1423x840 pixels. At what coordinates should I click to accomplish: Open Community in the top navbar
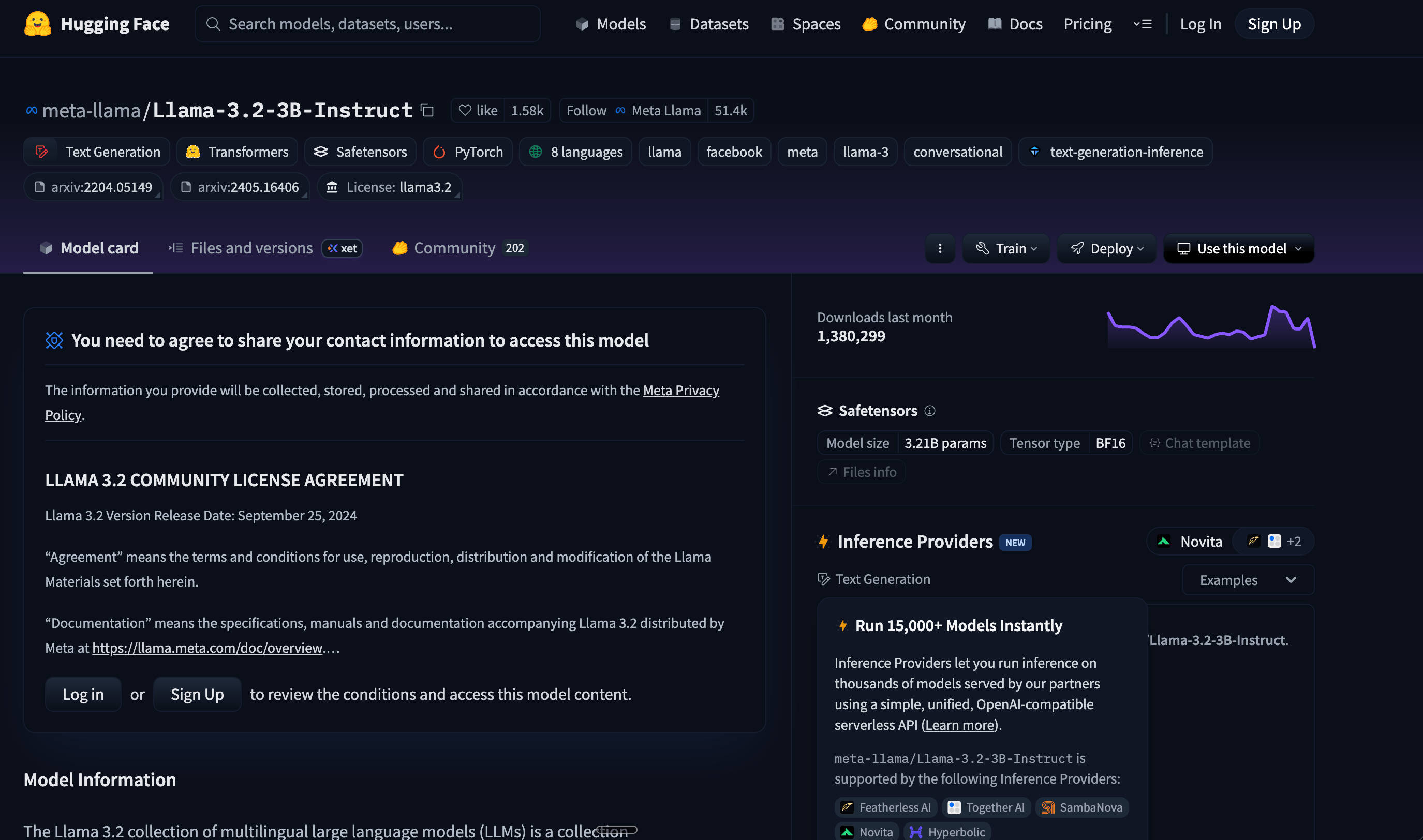click(x=913, y=24)
